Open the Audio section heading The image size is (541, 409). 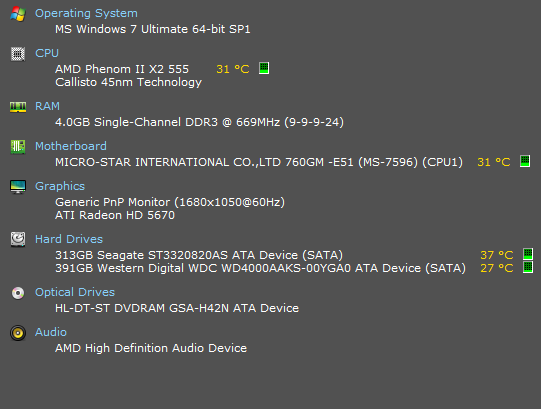tap(51, 332)
